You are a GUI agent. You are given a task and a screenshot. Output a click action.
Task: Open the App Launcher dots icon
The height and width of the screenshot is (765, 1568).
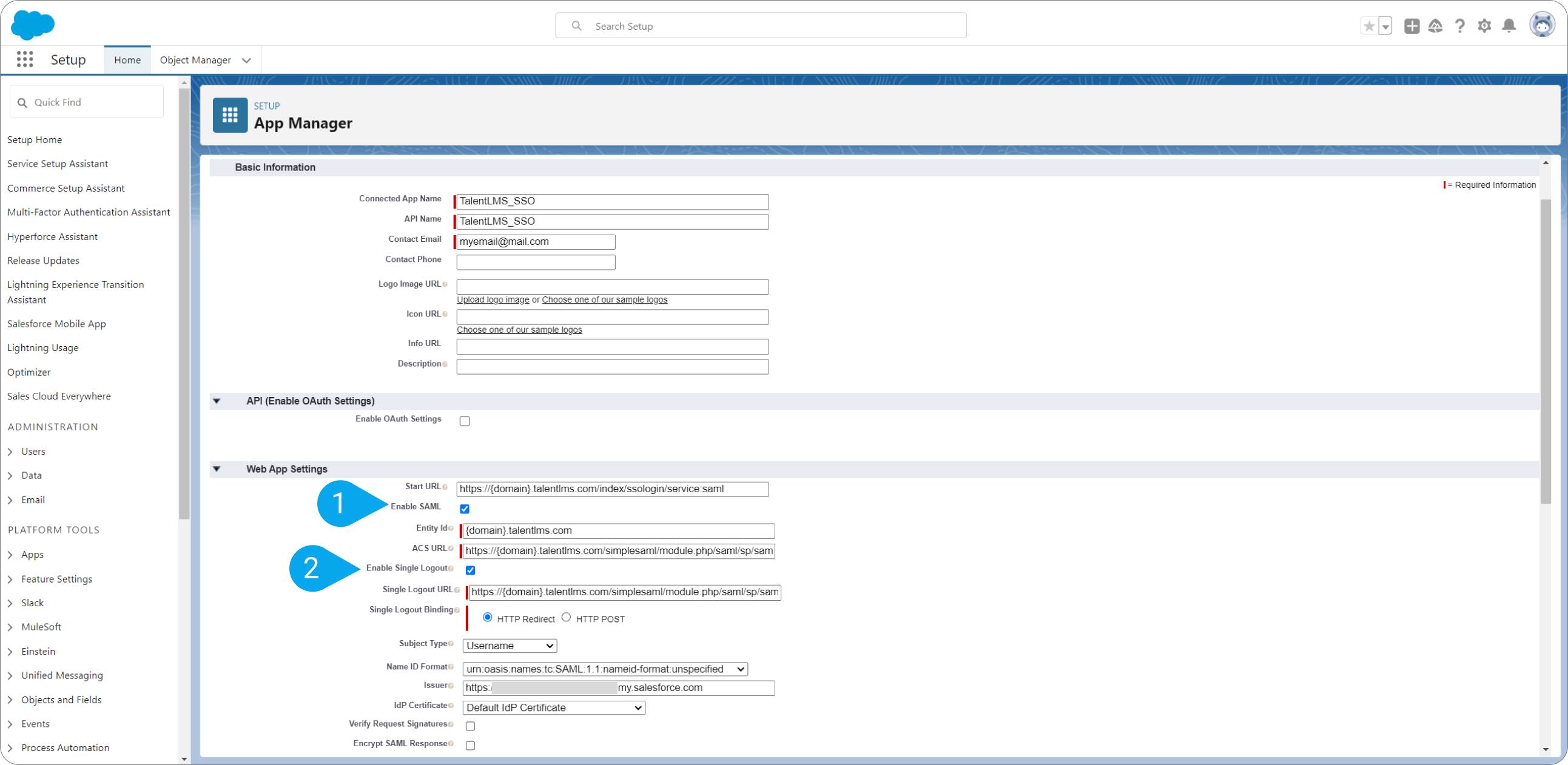coord(25,59)
